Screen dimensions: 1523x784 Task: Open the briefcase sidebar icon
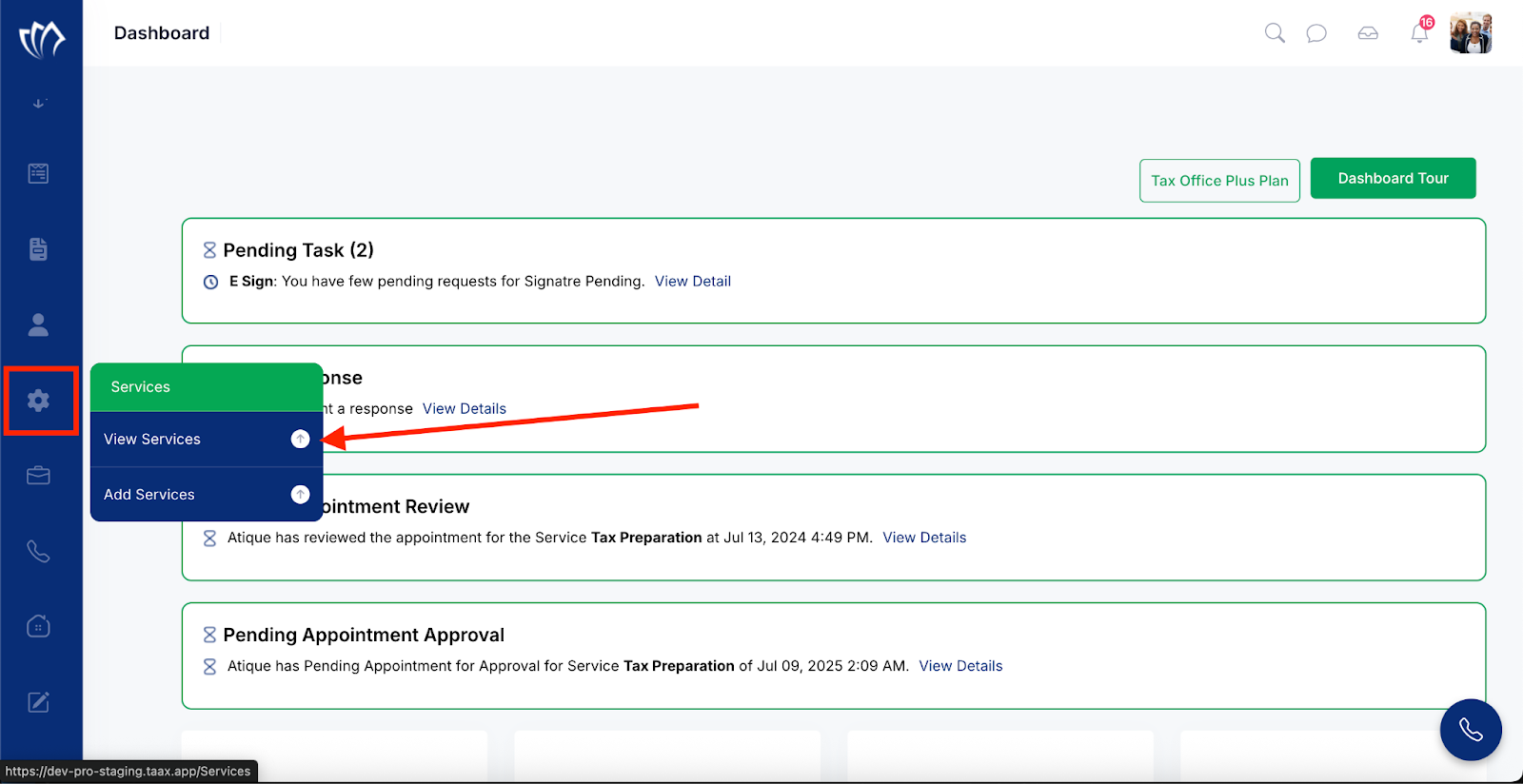tap(38, 475)
